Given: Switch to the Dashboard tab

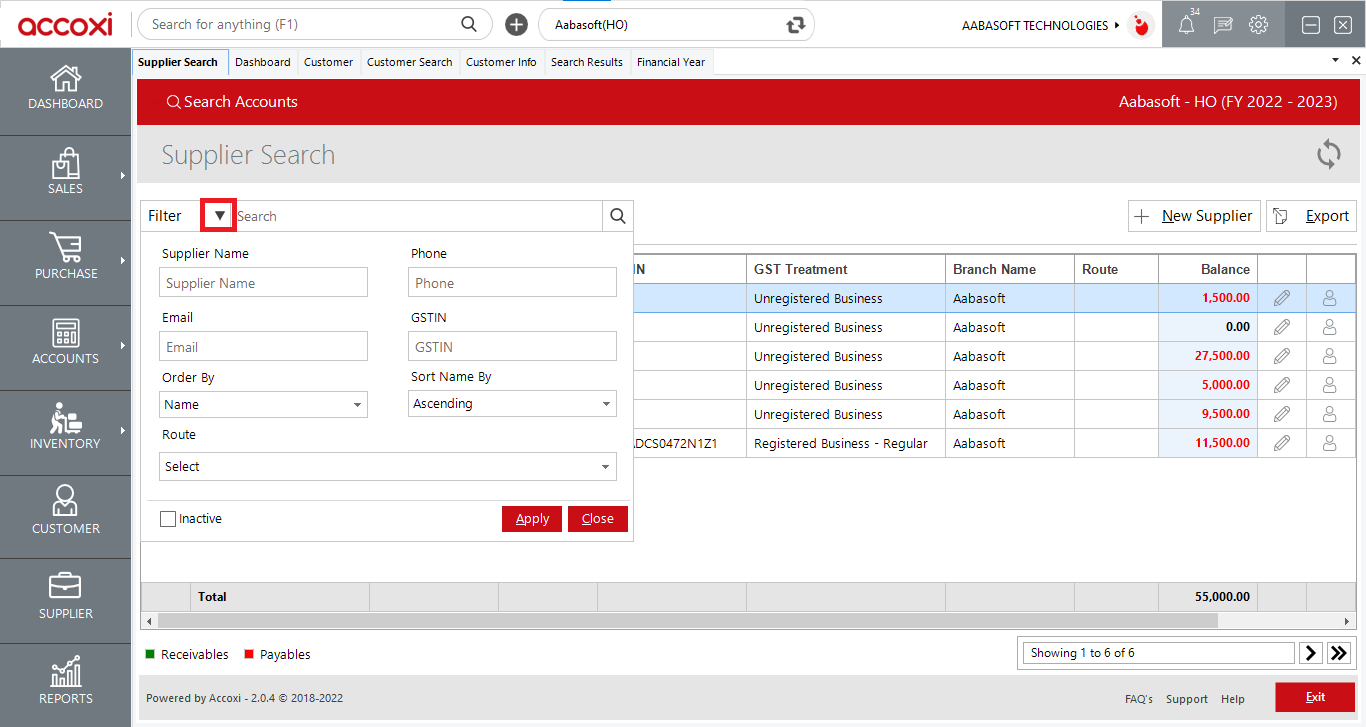Looking at the screenshot, I should 263,62.
